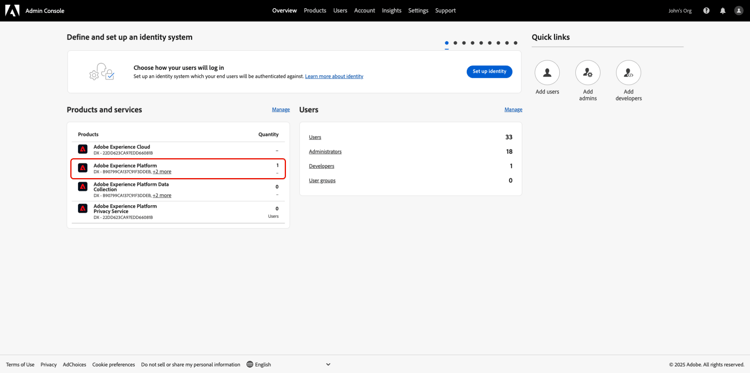This screenshot has width=750, height=373.
Task: Open the Users link in the Users card
Action: coord(315,137)
